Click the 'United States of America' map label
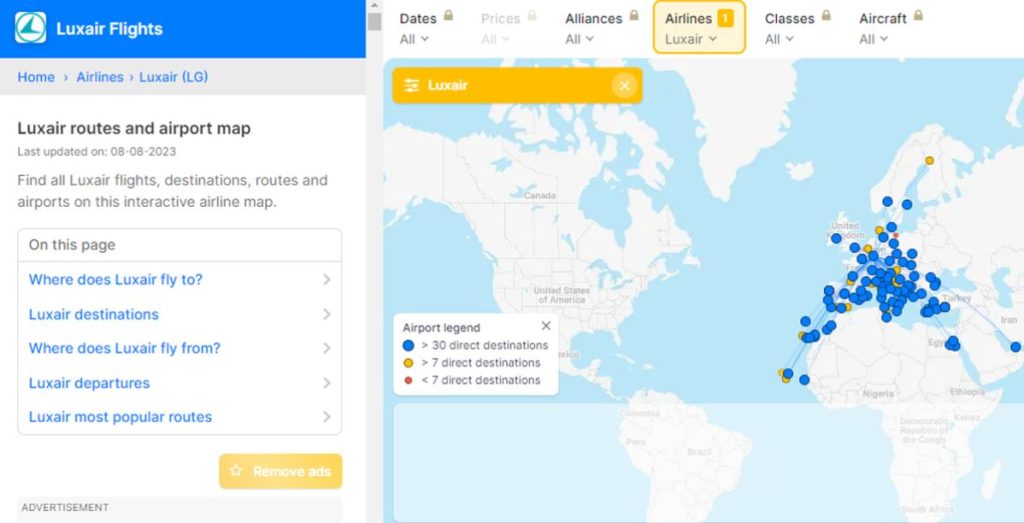The height and width of the screenshot is (523, 1024). coord(562,294)
